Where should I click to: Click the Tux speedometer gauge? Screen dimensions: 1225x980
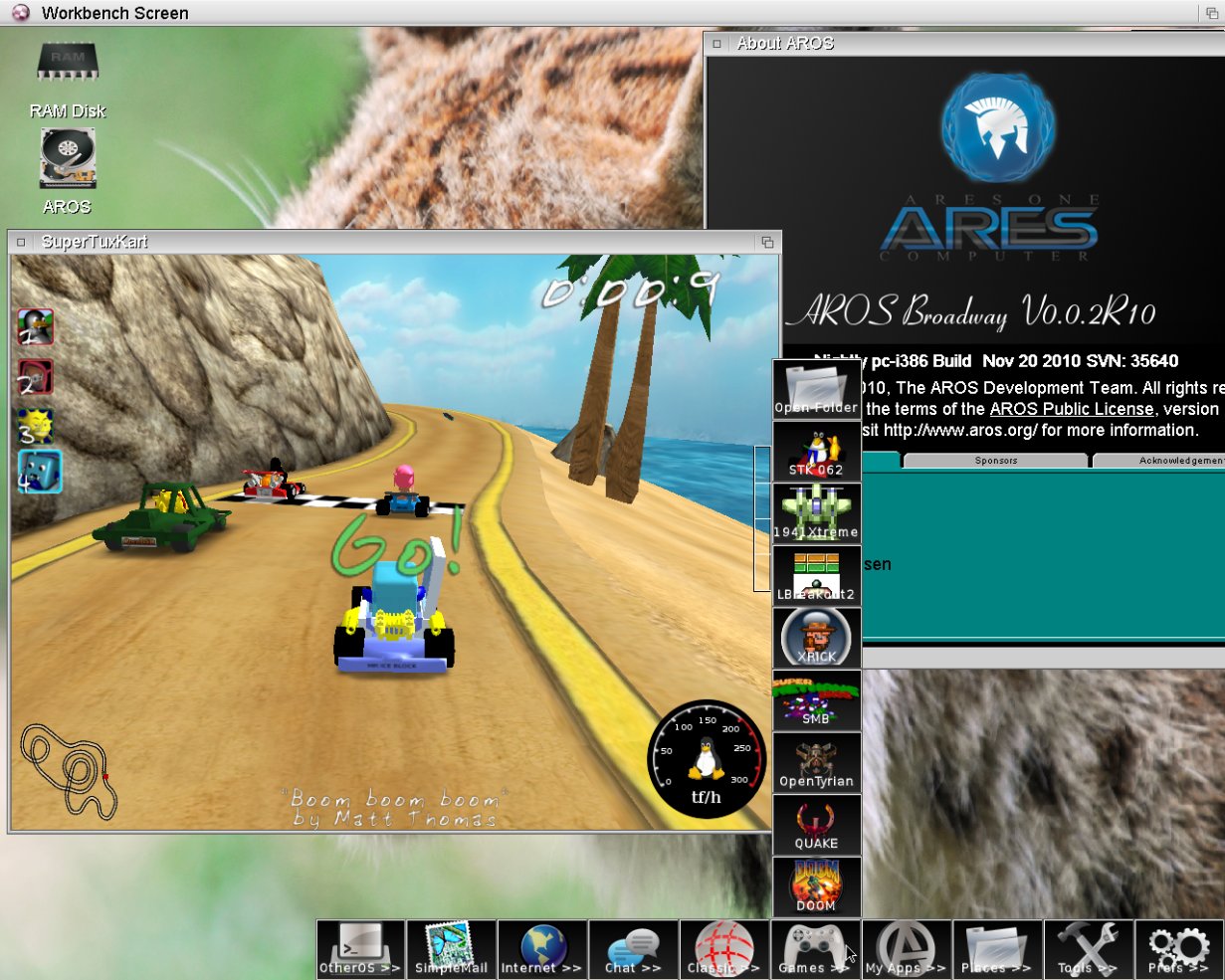pyautogui.click(x=707, y=759)
